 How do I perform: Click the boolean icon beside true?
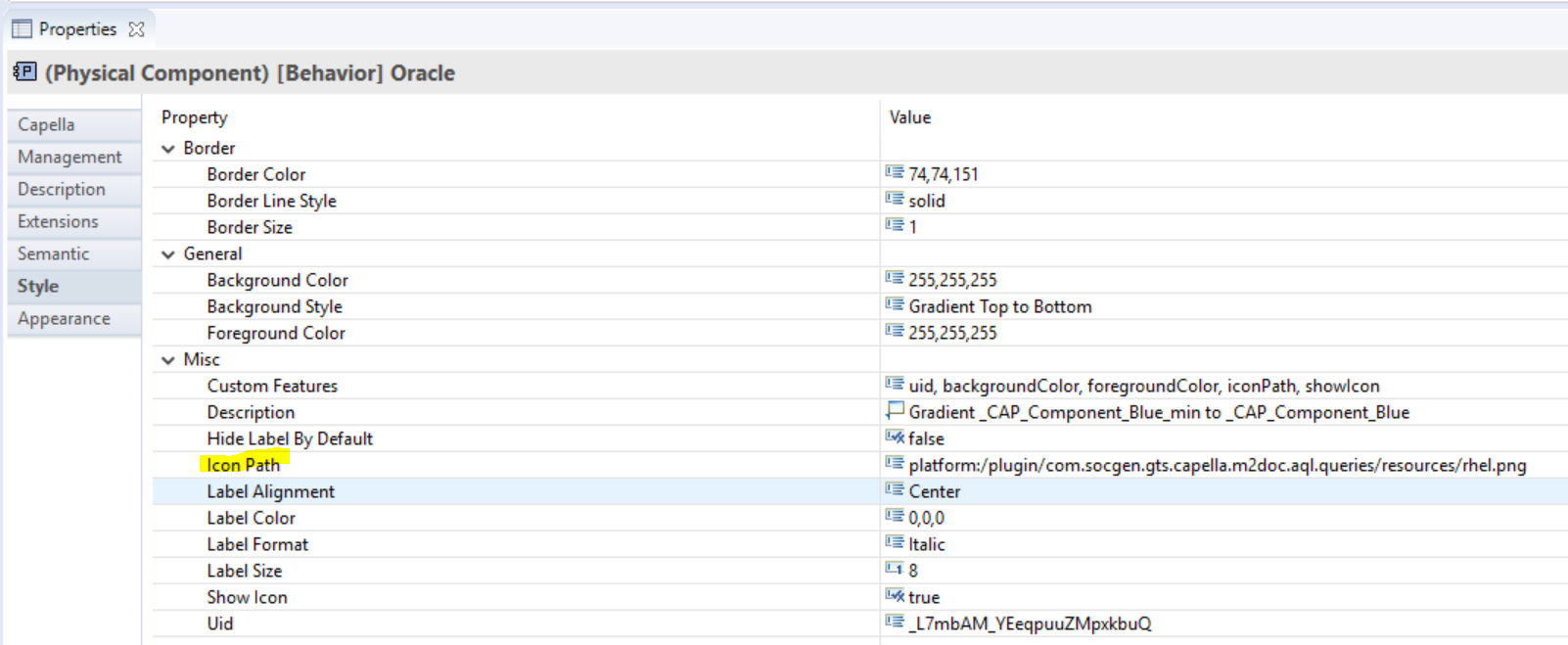(895, 595)
